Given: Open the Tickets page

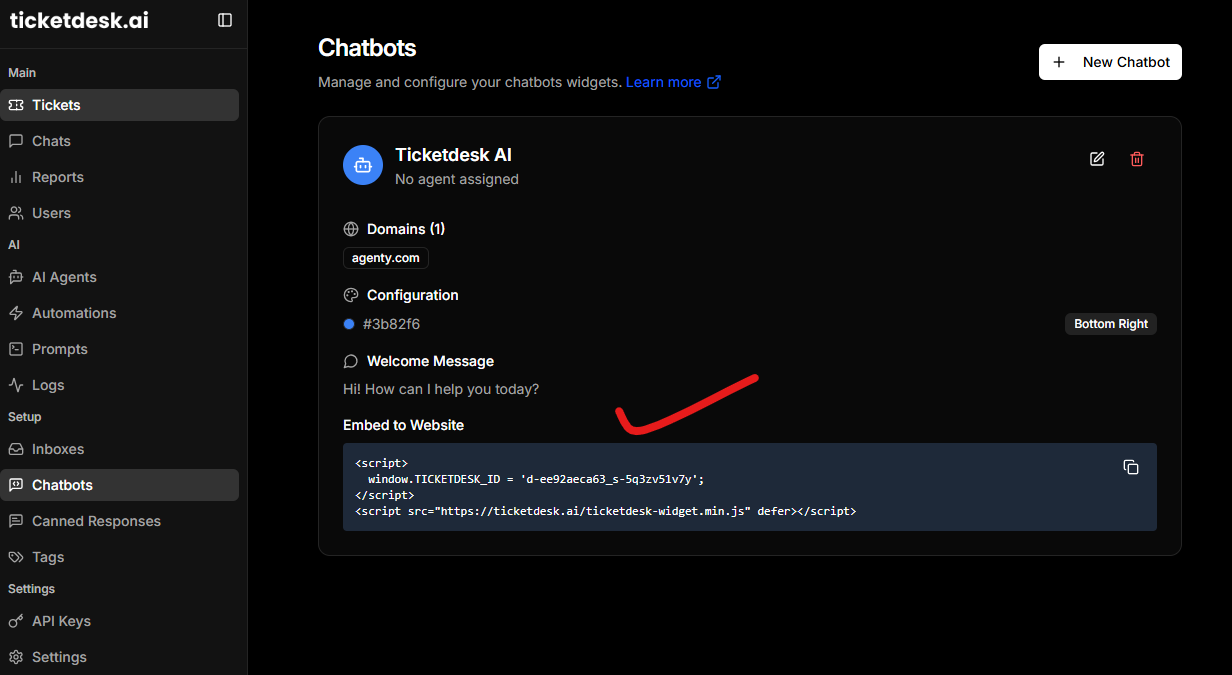Looking at the screenshot, I should pos(56,105).
